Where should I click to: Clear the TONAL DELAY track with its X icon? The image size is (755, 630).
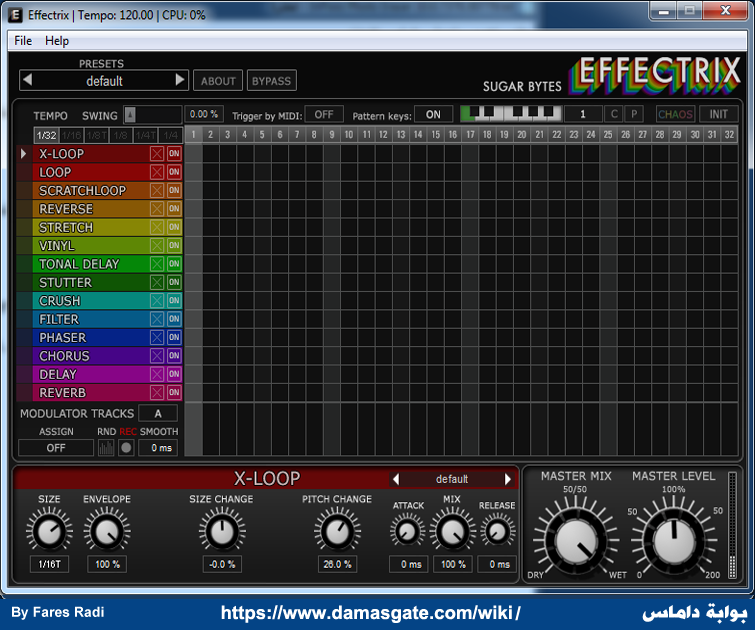[157, 263]
